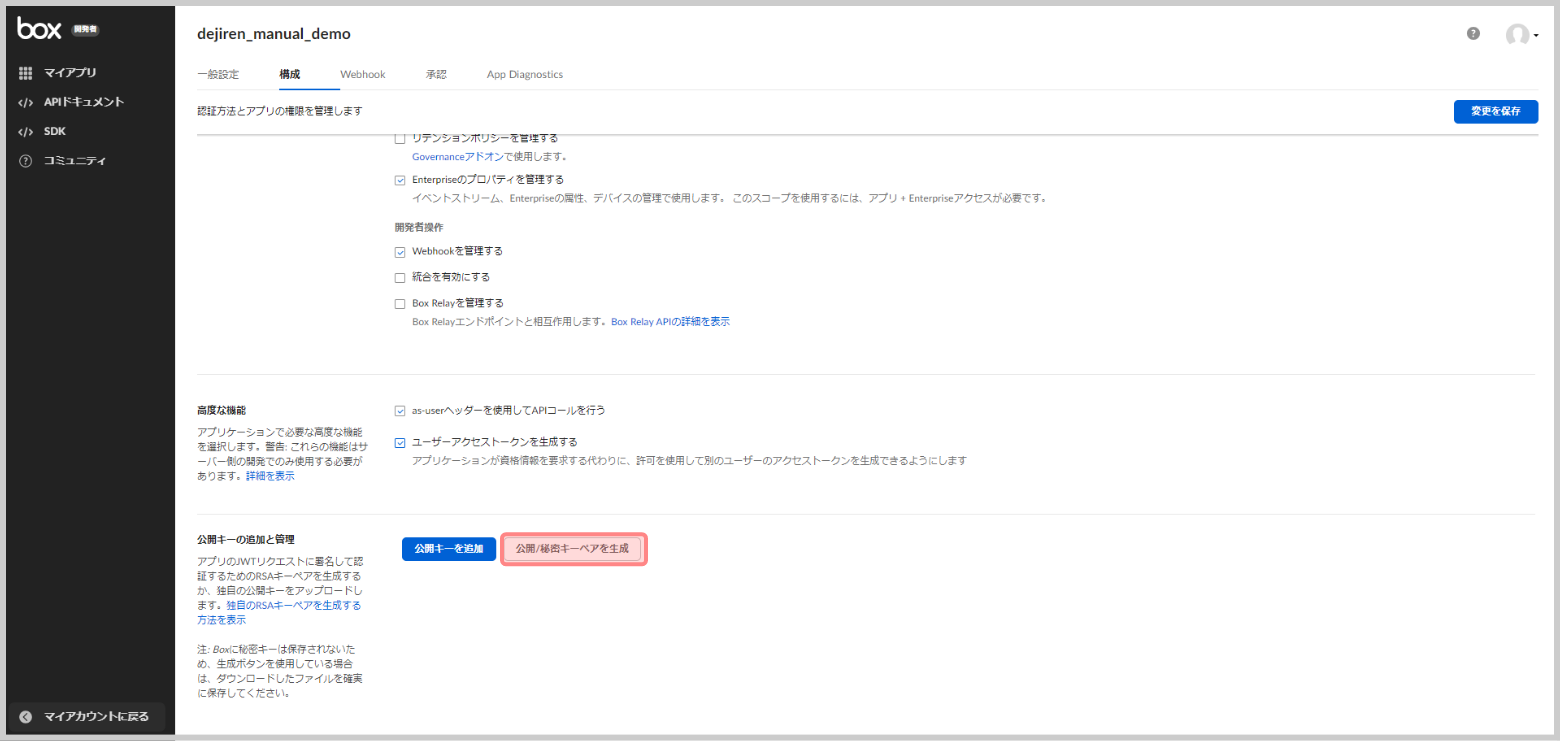Click the 開発者操作 section heading
This screenshot has width=1560, height=741.
[x=419, y=227]
